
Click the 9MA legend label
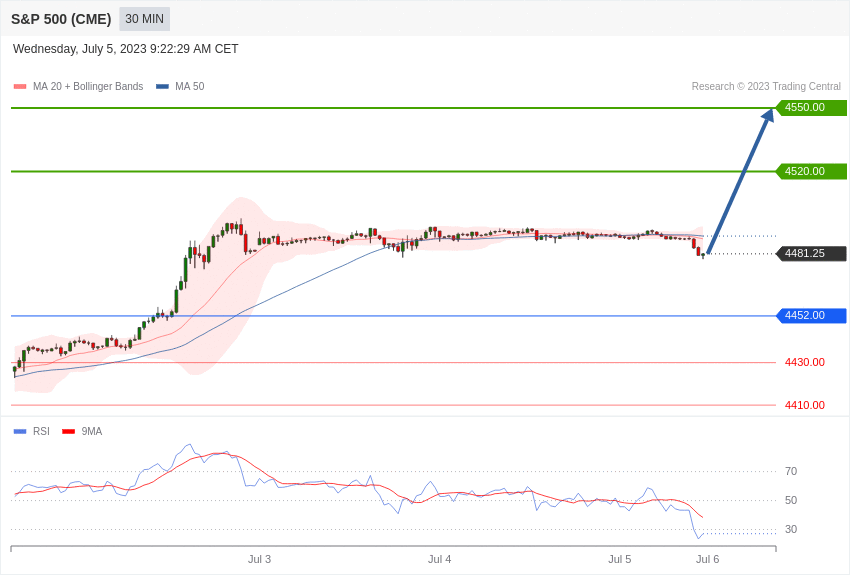[92, 432]
